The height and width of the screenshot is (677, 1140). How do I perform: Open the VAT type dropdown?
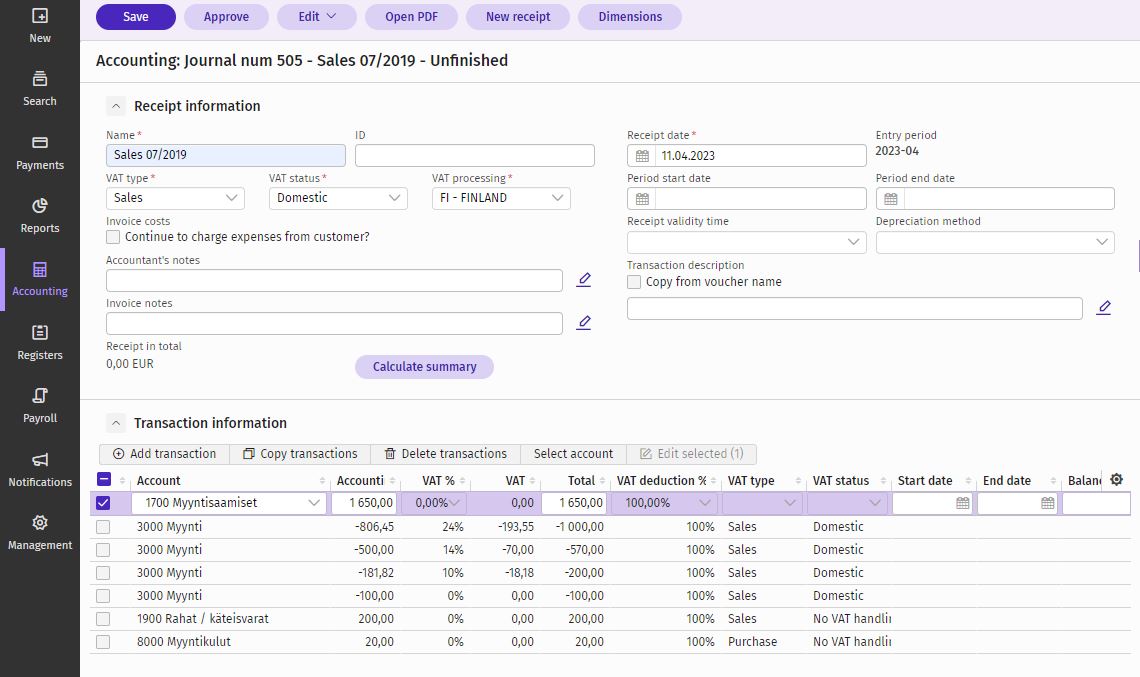pyautogui.click(x=175, y=198)
